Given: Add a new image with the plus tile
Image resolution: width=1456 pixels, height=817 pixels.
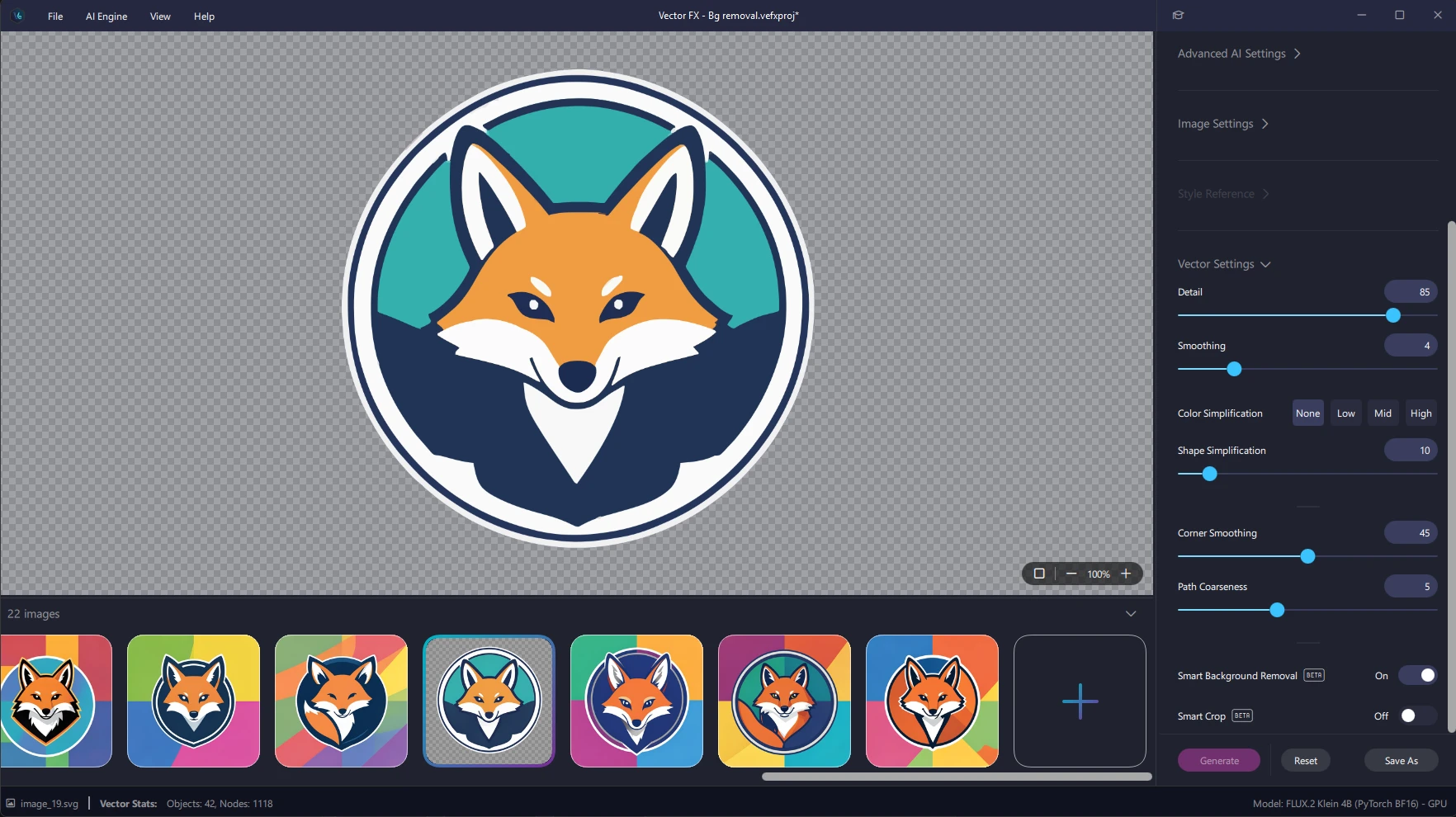Looking at the screenshot, I should [x=1080, y=701].
